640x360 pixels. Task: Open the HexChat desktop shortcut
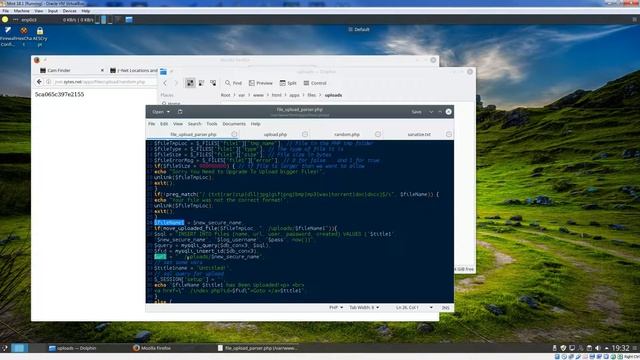pos(24,35)
